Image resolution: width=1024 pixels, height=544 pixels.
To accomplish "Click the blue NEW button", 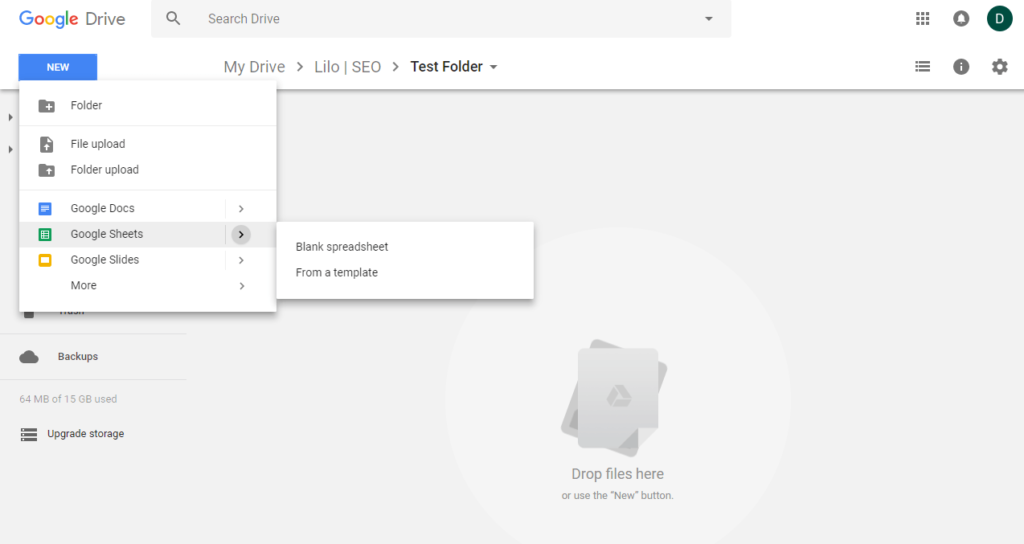I will (58, 67).
